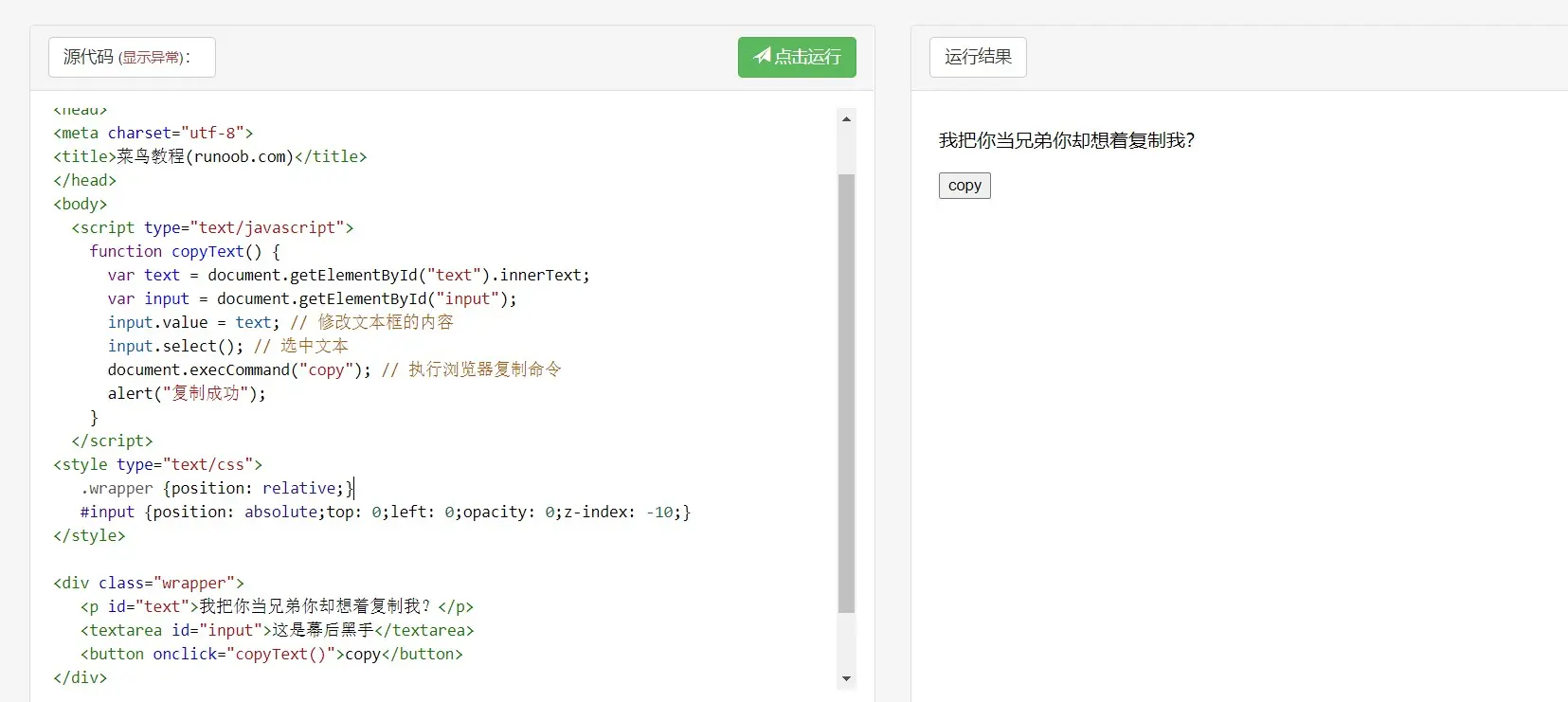
Task: Click the input.select(); line
Action: pyautogui.click(x=227, y=346)
